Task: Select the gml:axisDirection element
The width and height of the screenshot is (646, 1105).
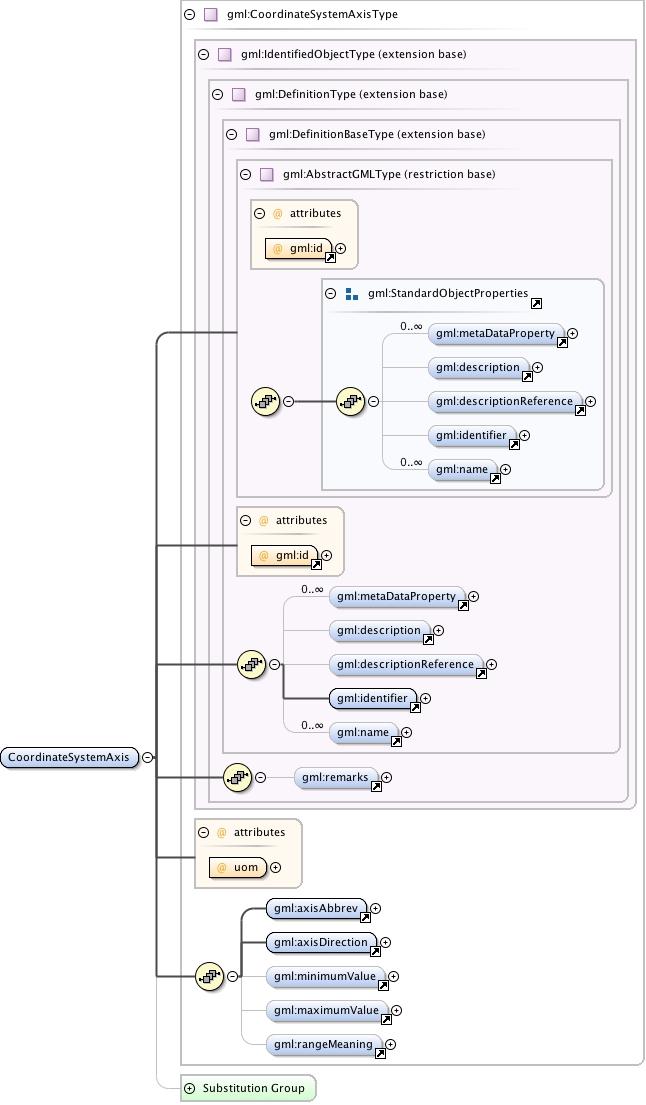Action: point(321,942)
